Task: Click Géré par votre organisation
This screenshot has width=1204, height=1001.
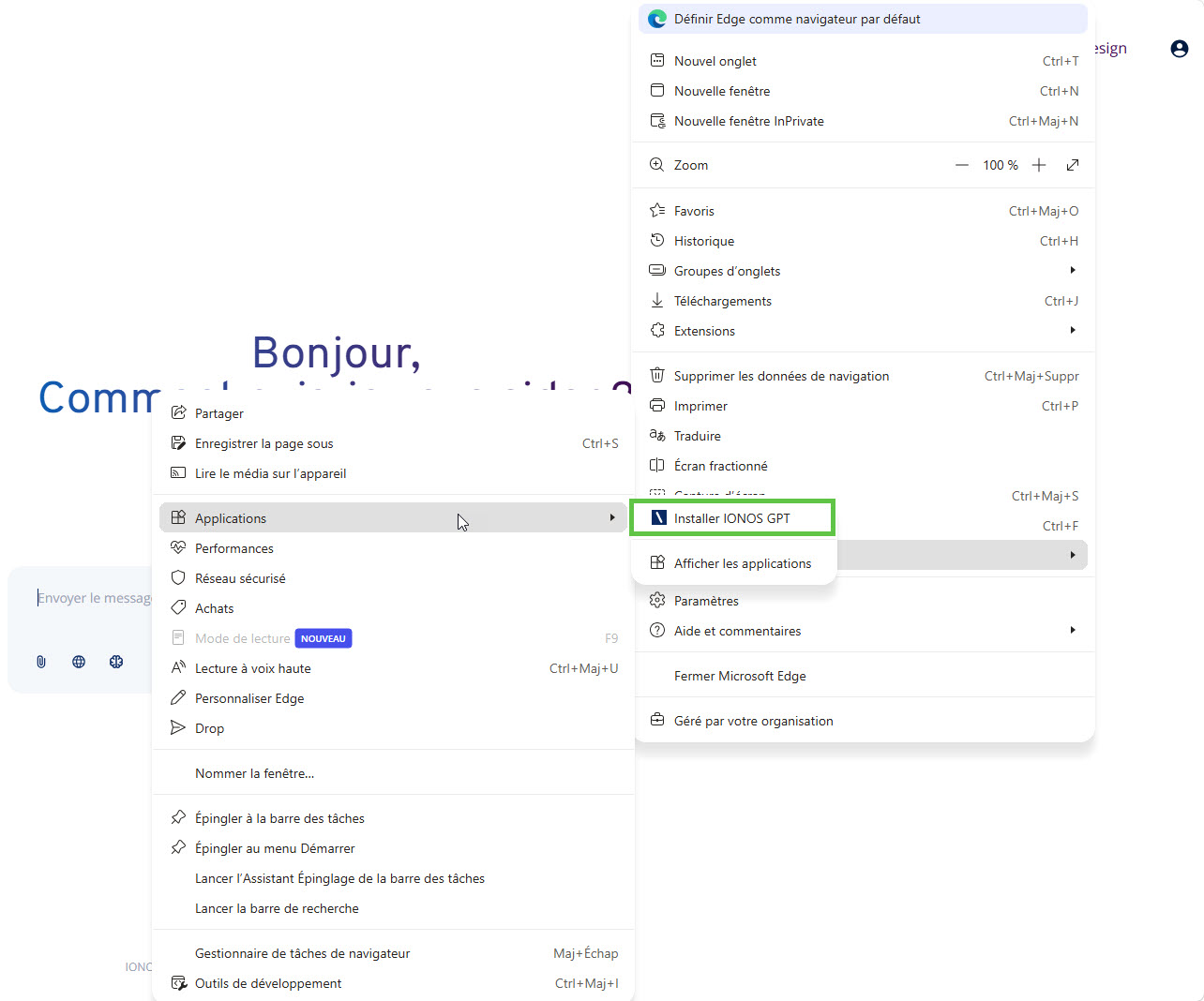Action: pyautogui.click(x=863, y=721)
